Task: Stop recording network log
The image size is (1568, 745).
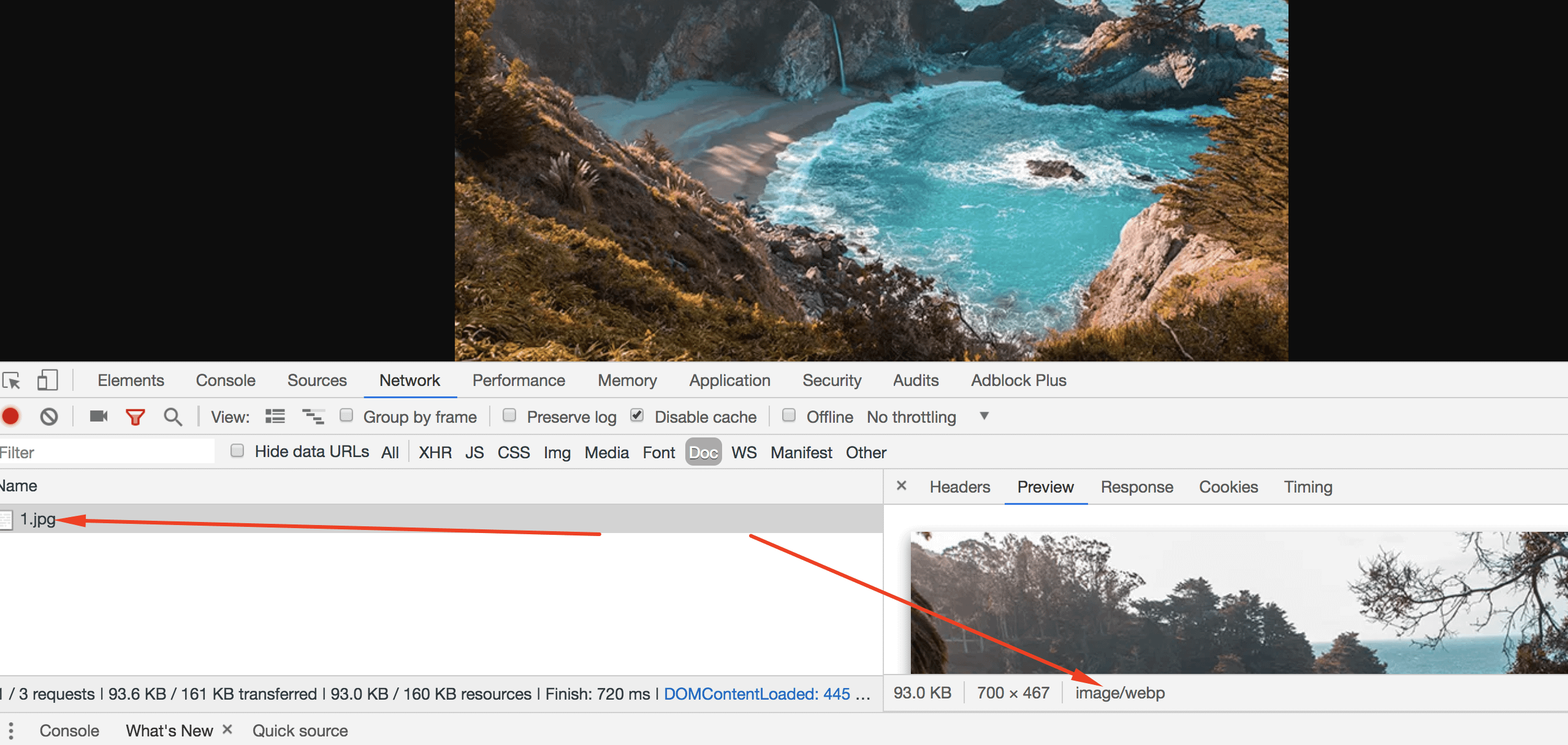Action: tap(11, 417)
